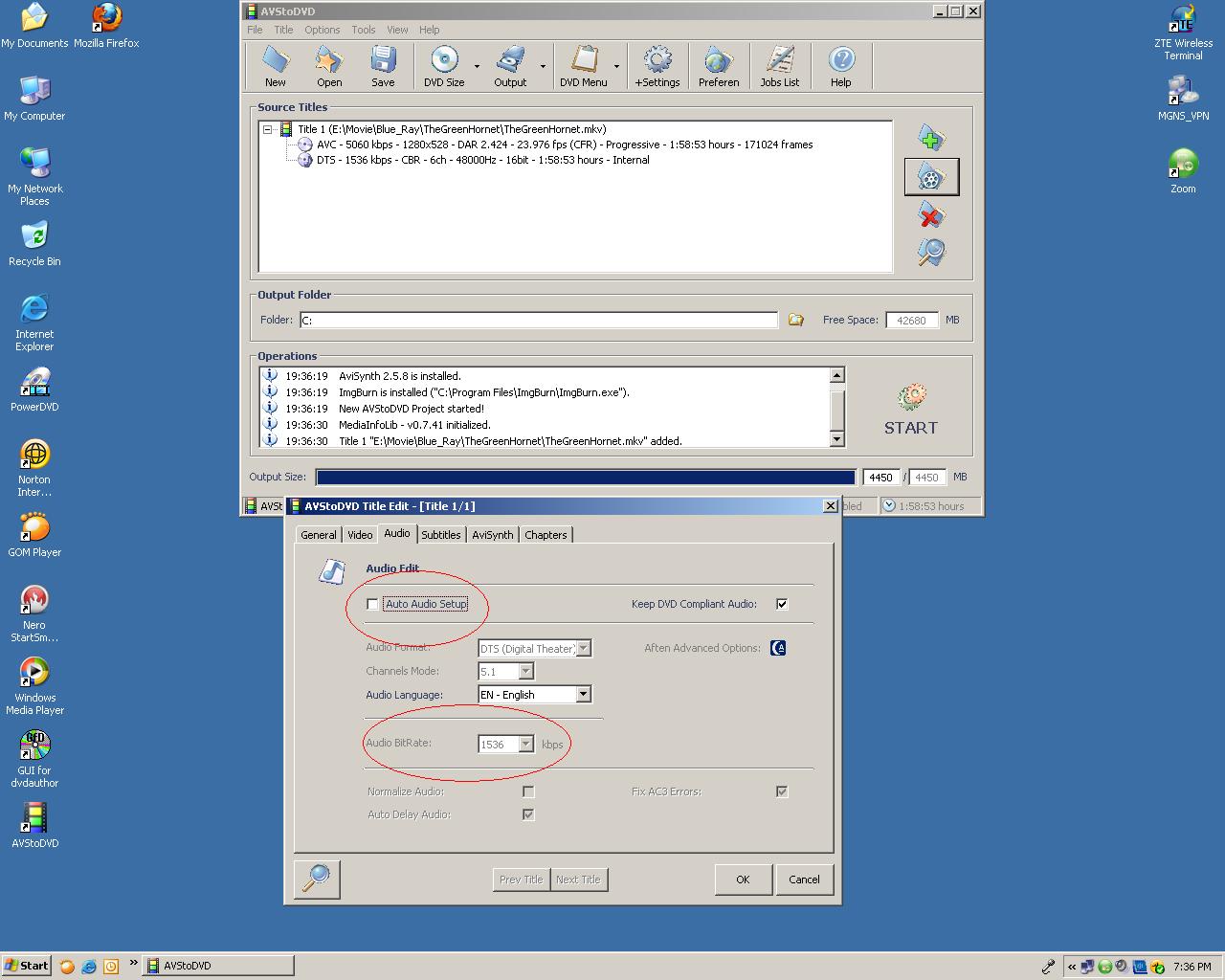Open the Audio Format dropdown

[584, 648]
